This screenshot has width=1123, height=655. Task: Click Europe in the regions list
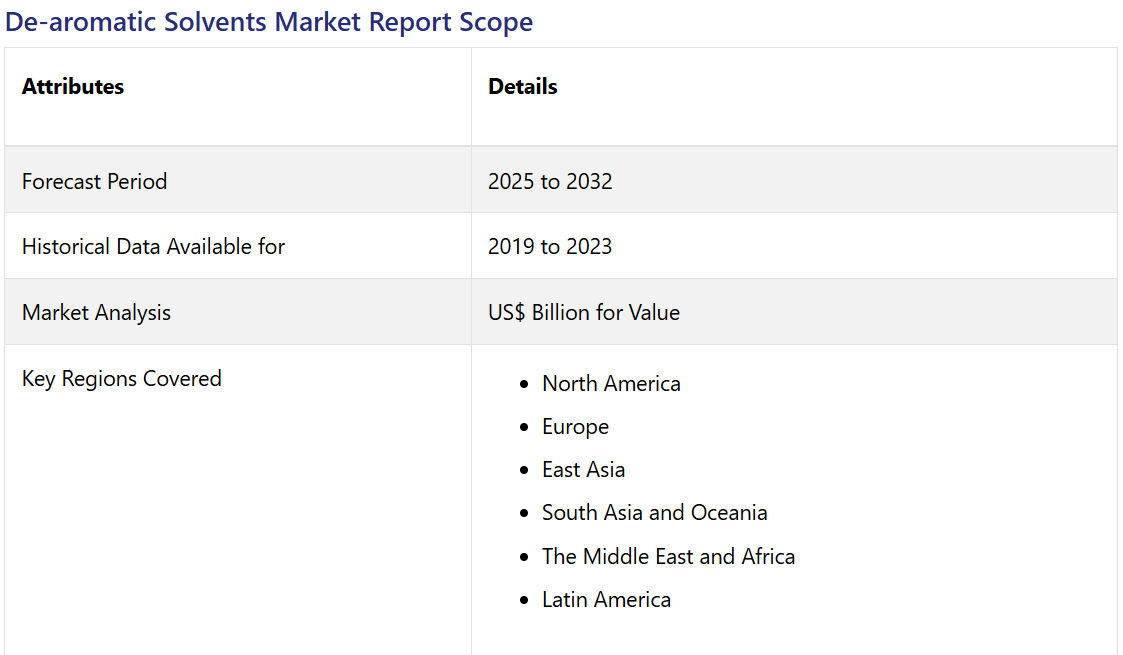click(x=575, y=427)
